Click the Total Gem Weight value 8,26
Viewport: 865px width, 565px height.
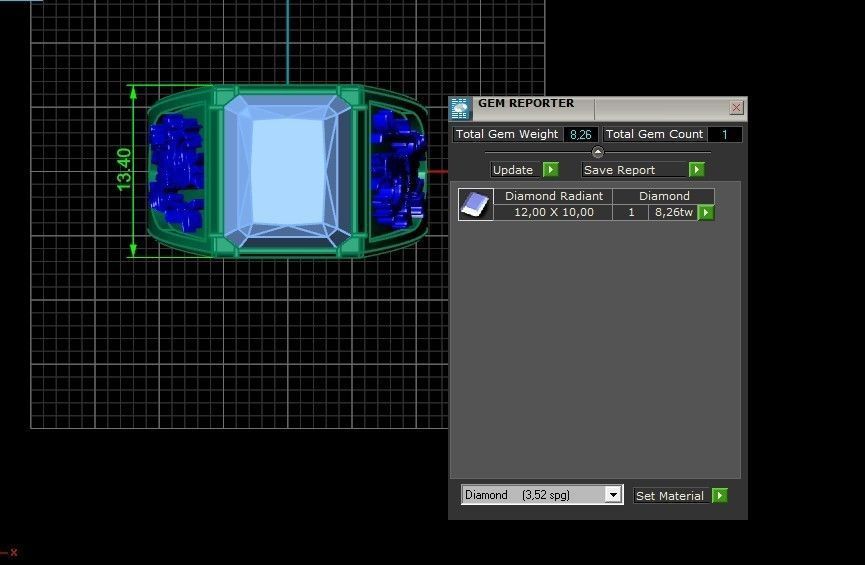point(581,135)
